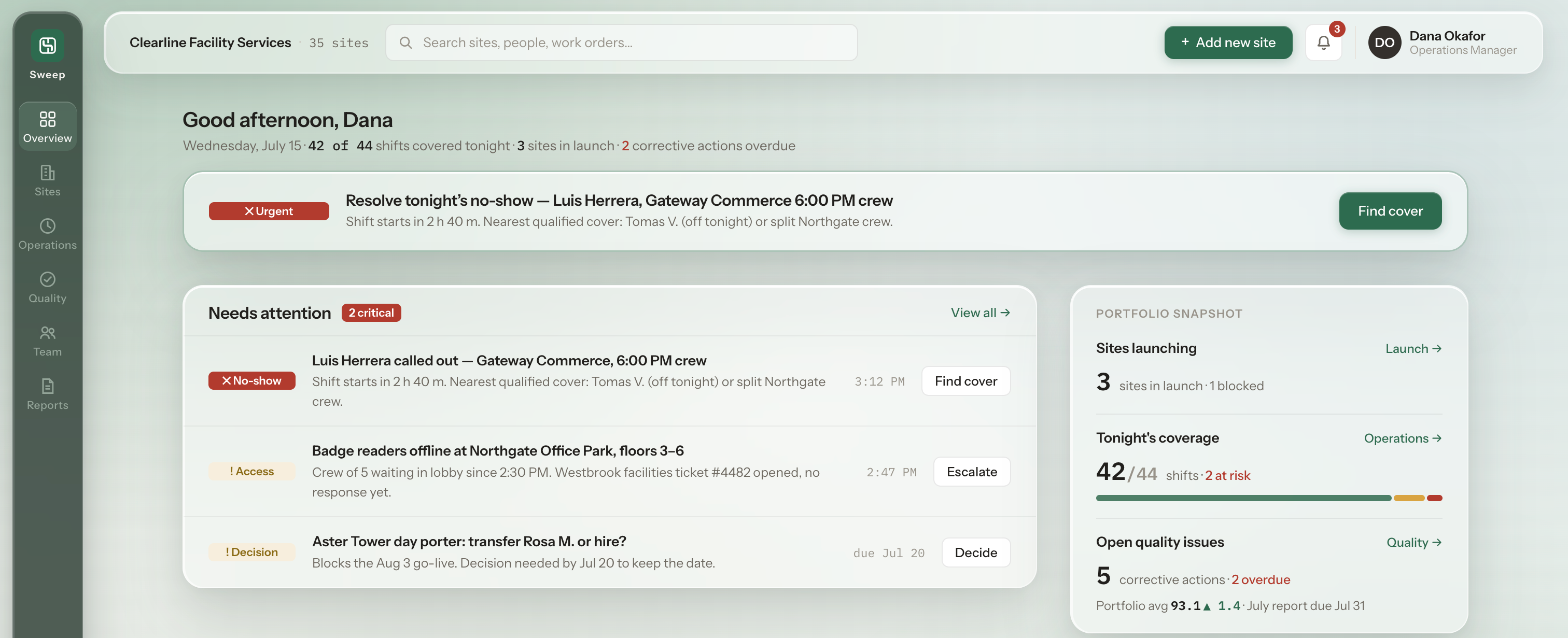The width and height of the screenshot is (1568, 638).
Task: Open the Dana Okafor profile name
Action: tap(1447, 36)
